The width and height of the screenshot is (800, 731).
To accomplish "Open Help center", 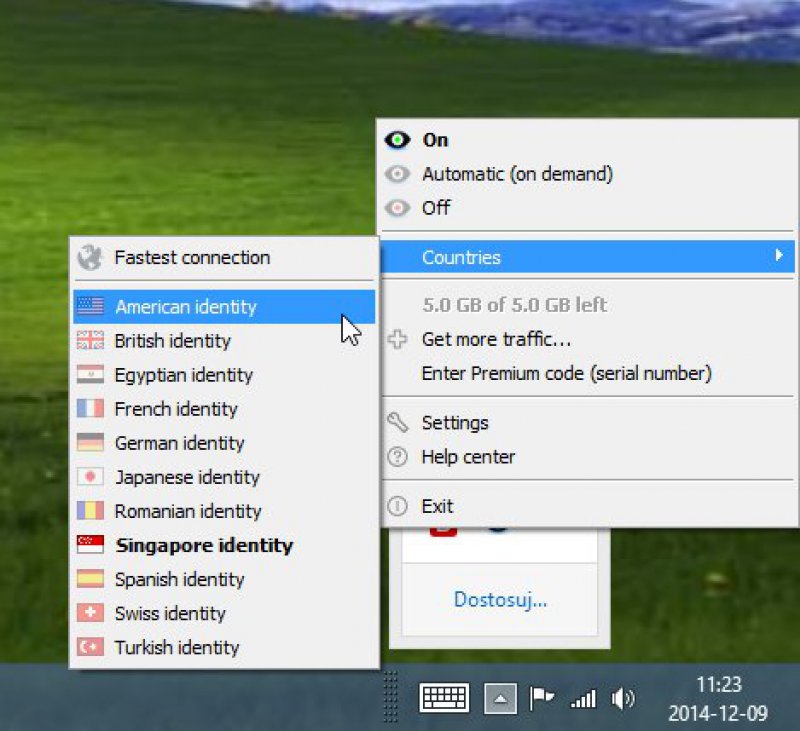I will click(x=587, y=457).
